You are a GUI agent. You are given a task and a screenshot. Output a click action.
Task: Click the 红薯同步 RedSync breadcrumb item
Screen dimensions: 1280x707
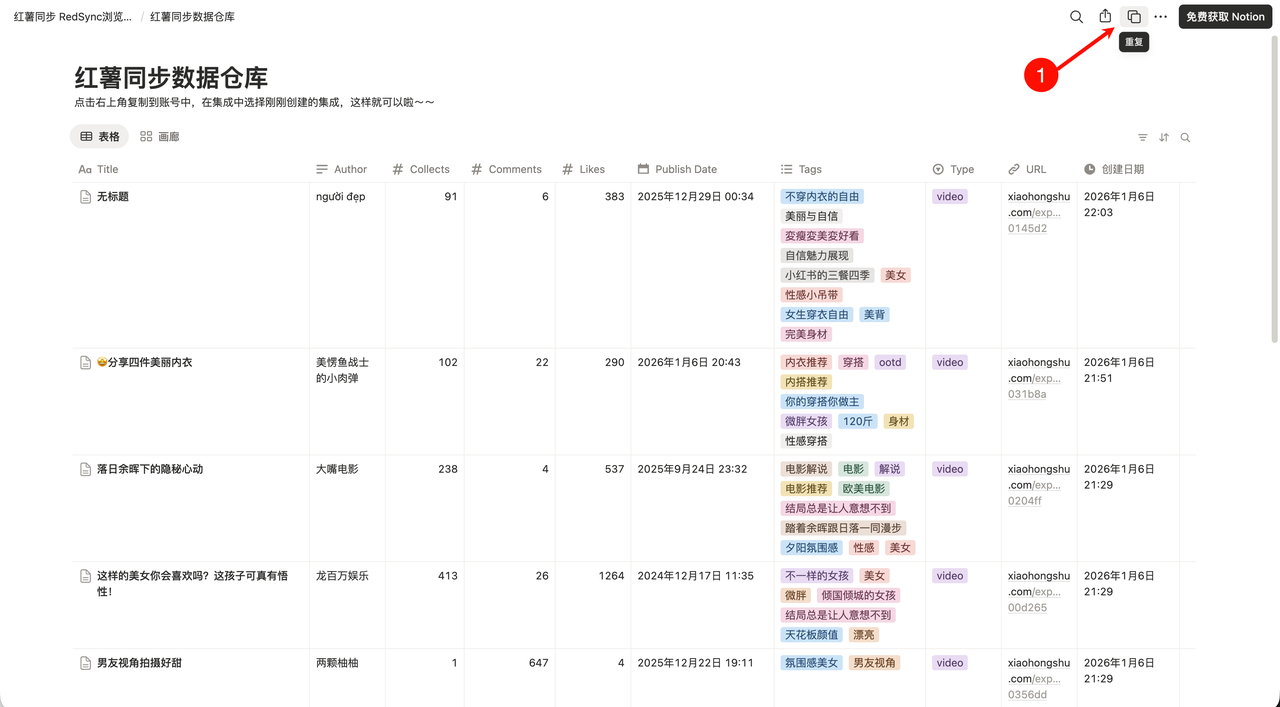click(72, 17)
